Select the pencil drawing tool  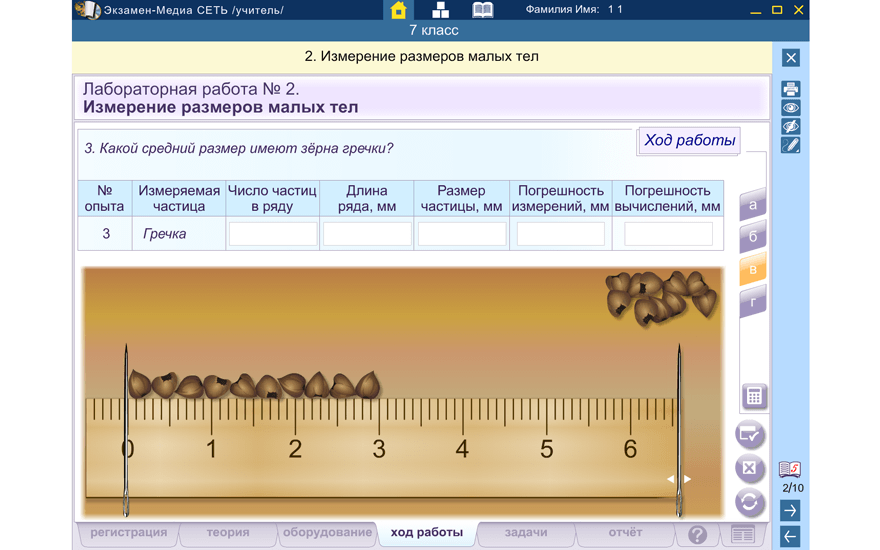click(790, 145)
